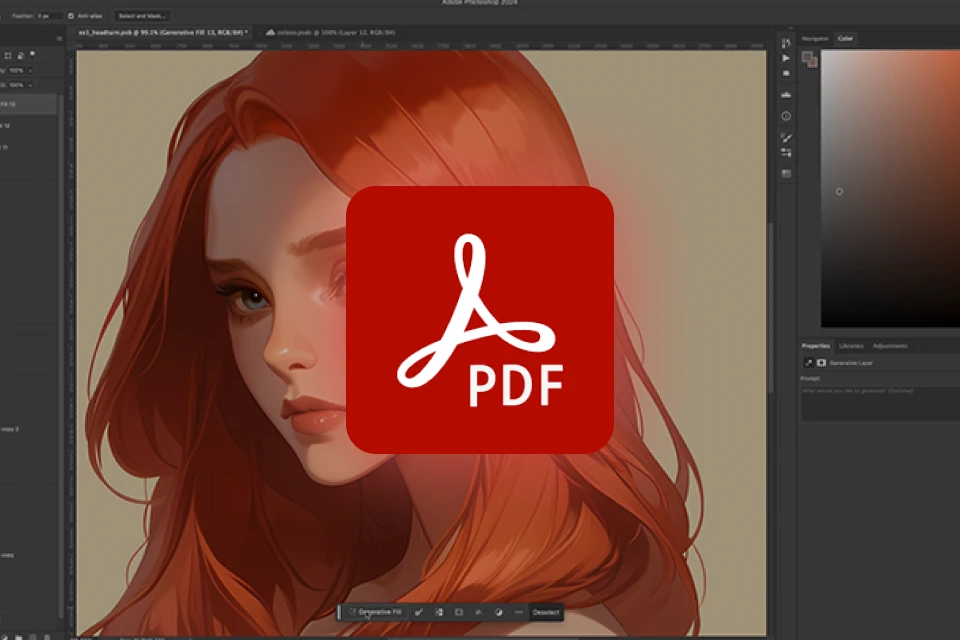Viewport: 960px width, 640px height.
Task: Click the Deselect button in the contextual bar
Action: coord(546,612)
